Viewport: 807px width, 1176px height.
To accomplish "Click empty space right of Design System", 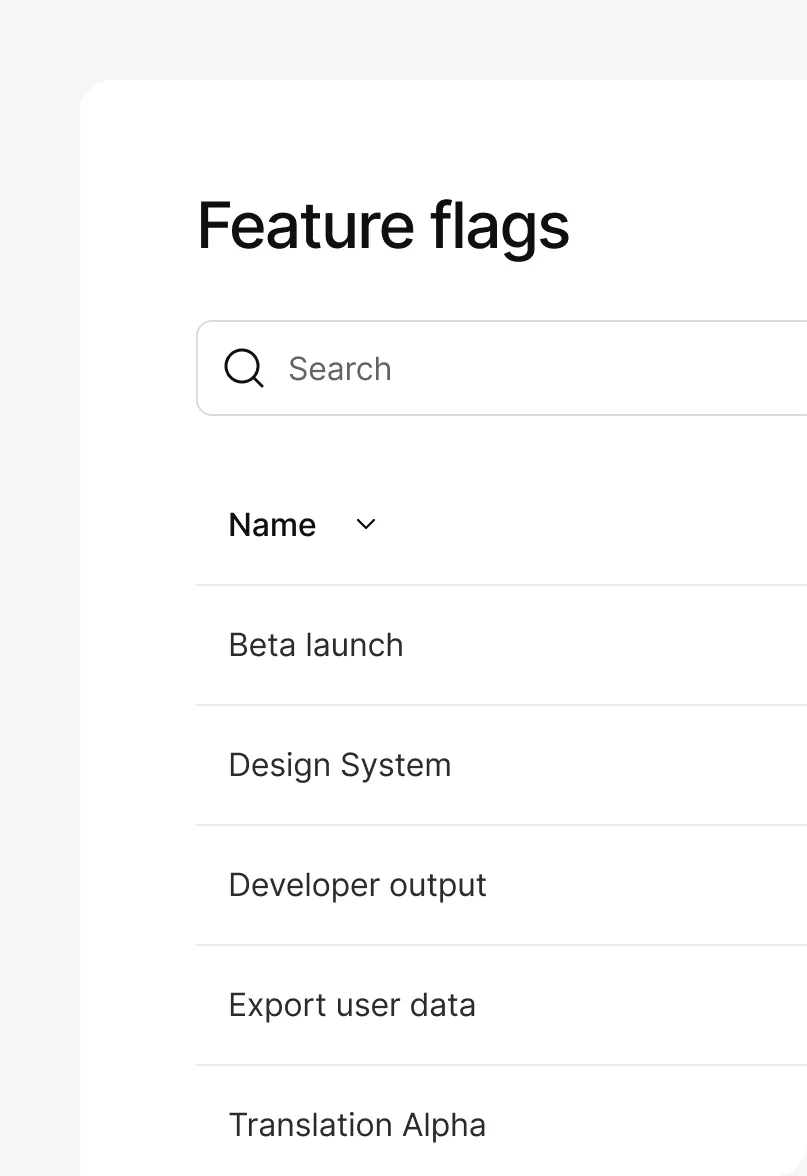I will tap(640, 765).
